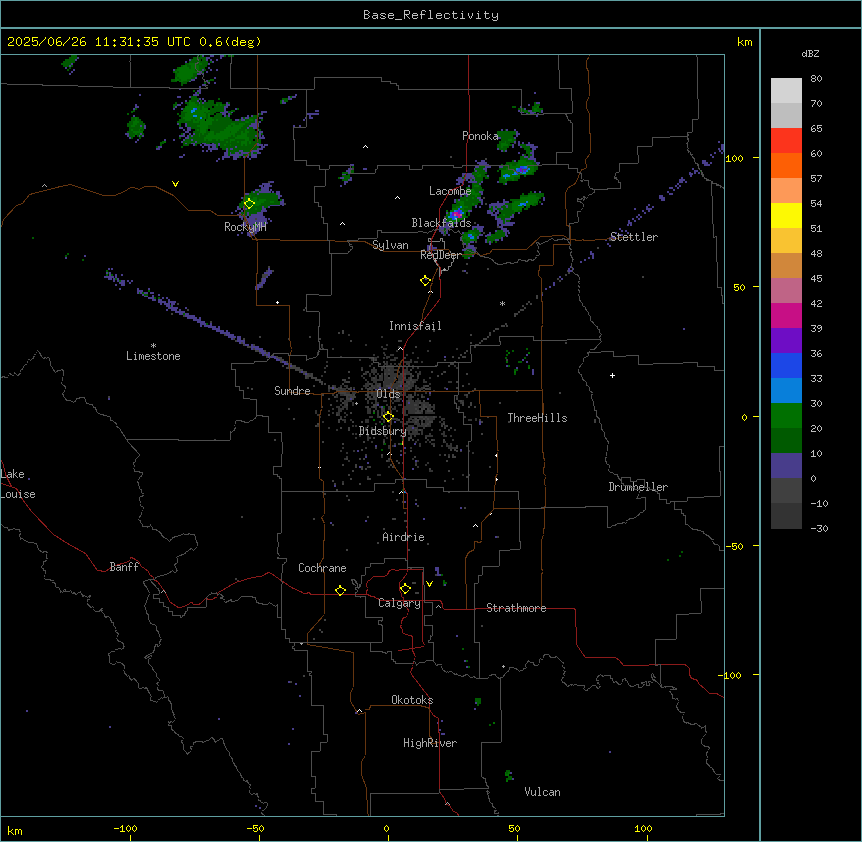The image size is (862, 842).
Task: Click the Stettler city label
Action: pos(634,237)
